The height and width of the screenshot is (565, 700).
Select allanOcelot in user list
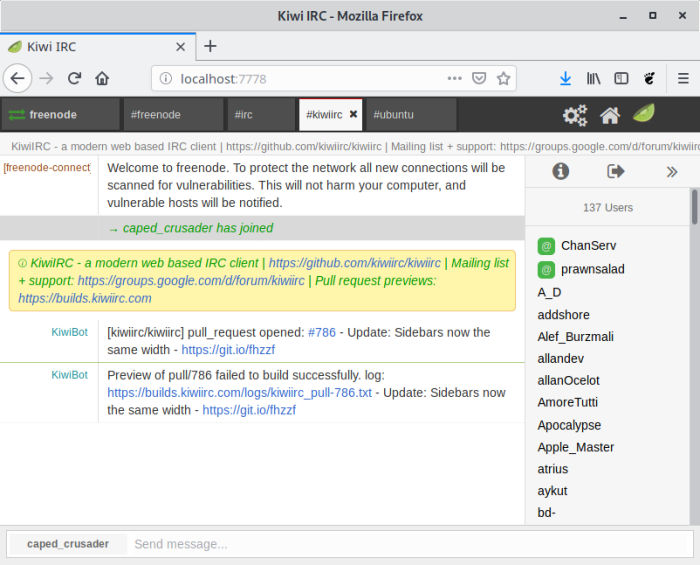pyautogui.click(x=568, y=381)
